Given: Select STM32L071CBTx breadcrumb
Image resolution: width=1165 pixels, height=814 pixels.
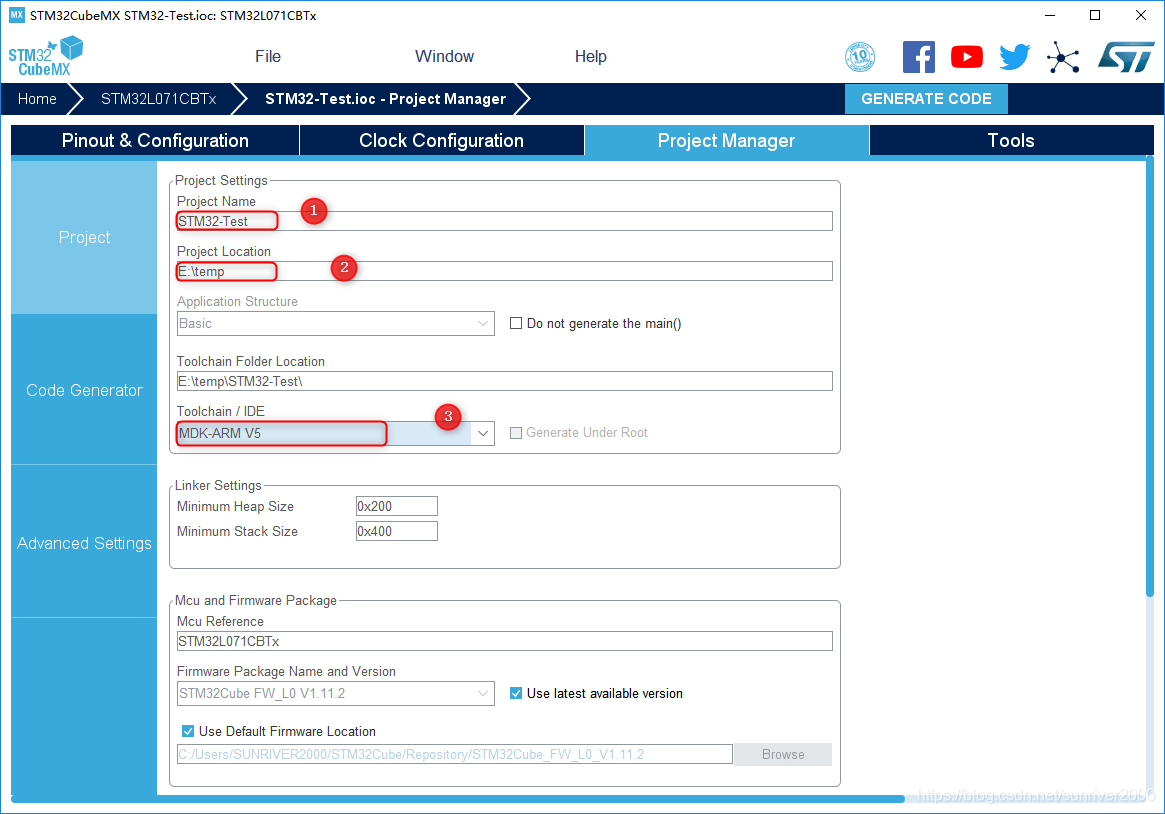Looking at the screenshot, I should pos(158,99).
